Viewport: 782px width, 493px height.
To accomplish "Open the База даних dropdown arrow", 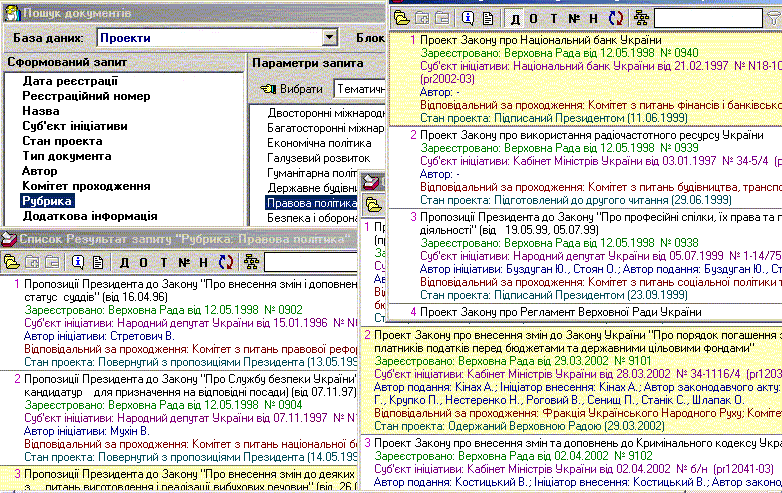I will tap(330, 38).
